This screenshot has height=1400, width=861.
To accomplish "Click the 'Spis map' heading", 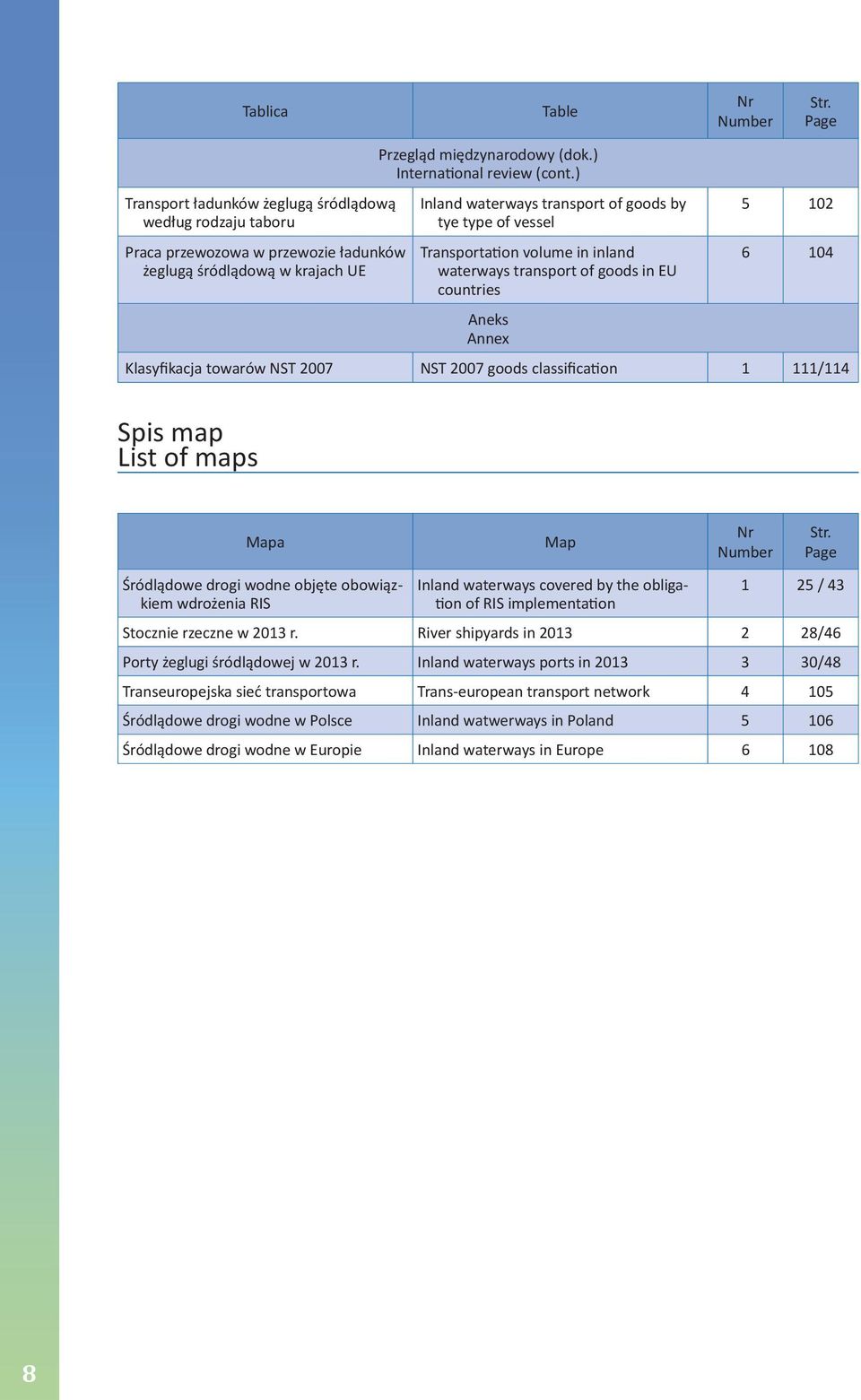I will [170, 432].
